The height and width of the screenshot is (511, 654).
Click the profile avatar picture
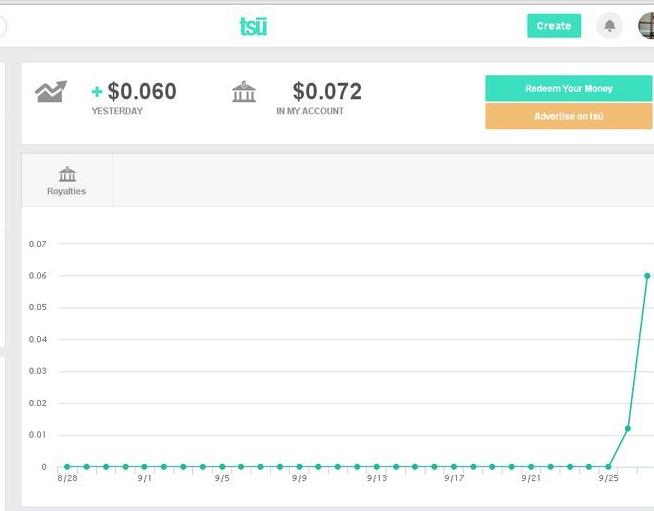[646, 26]
